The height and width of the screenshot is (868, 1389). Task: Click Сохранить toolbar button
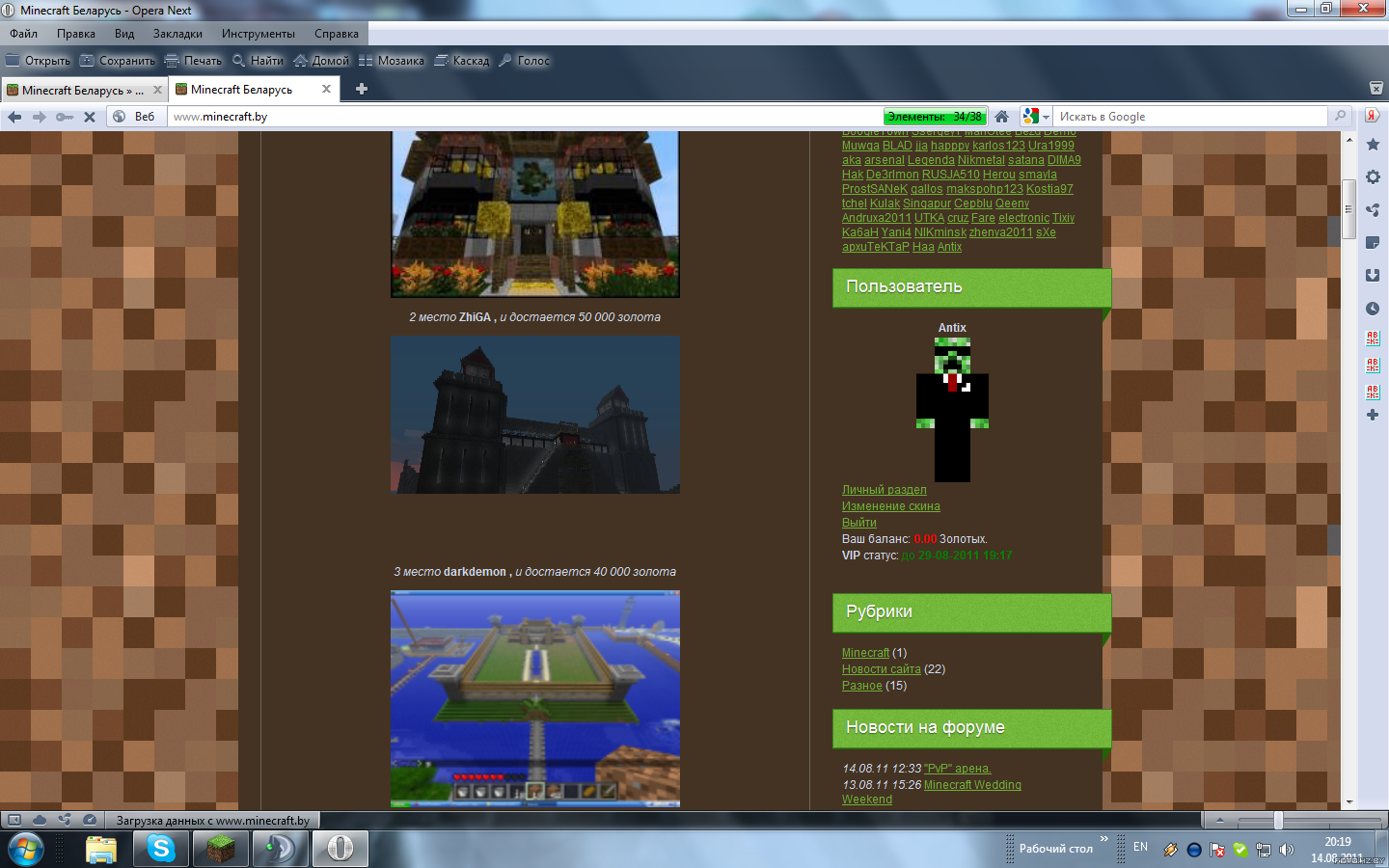(118, 61)
